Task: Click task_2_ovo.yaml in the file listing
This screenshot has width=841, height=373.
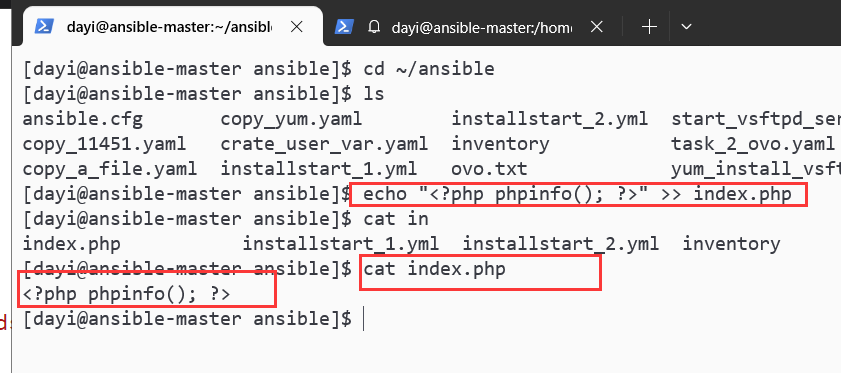Action: 753,144
